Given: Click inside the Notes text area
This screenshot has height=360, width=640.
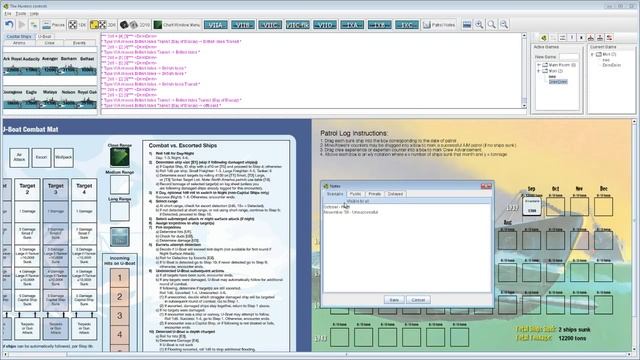Looking at the screenshot, I should pos(407,248).
